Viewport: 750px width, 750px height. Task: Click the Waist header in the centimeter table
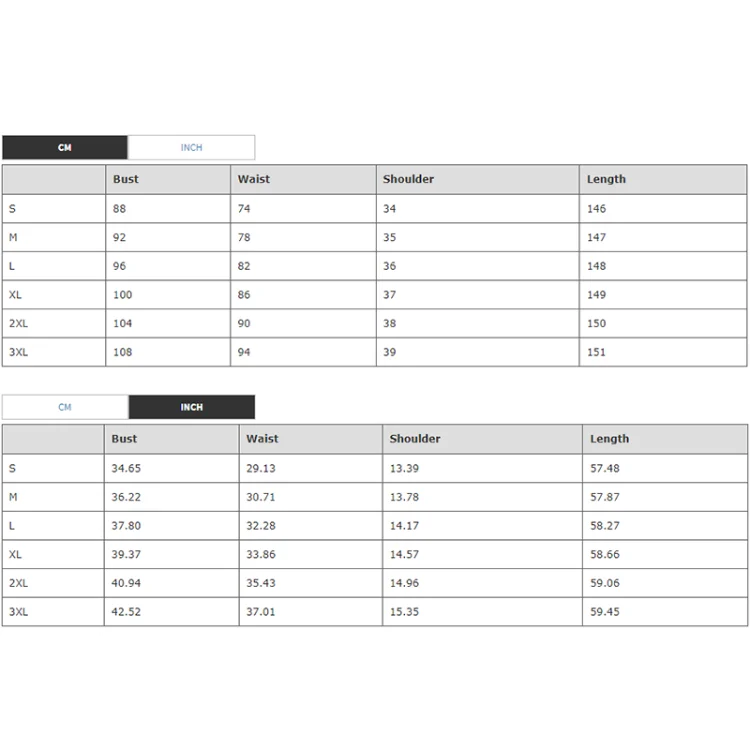253,179
